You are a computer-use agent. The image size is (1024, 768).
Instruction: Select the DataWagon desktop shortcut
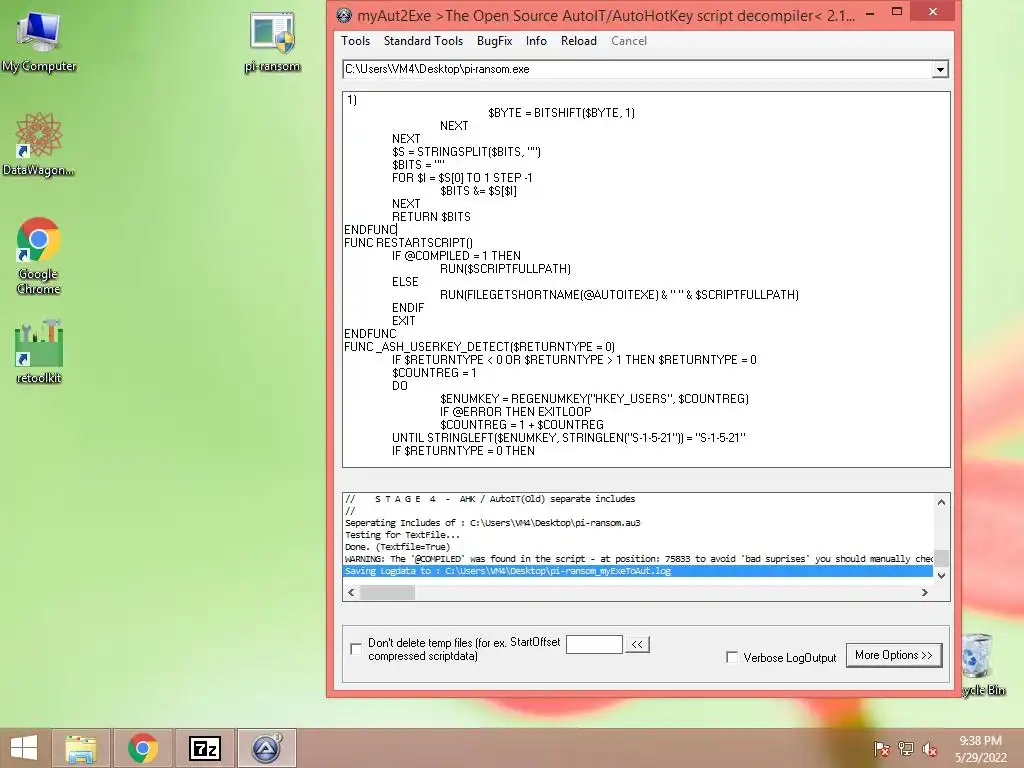click(39, 144)
